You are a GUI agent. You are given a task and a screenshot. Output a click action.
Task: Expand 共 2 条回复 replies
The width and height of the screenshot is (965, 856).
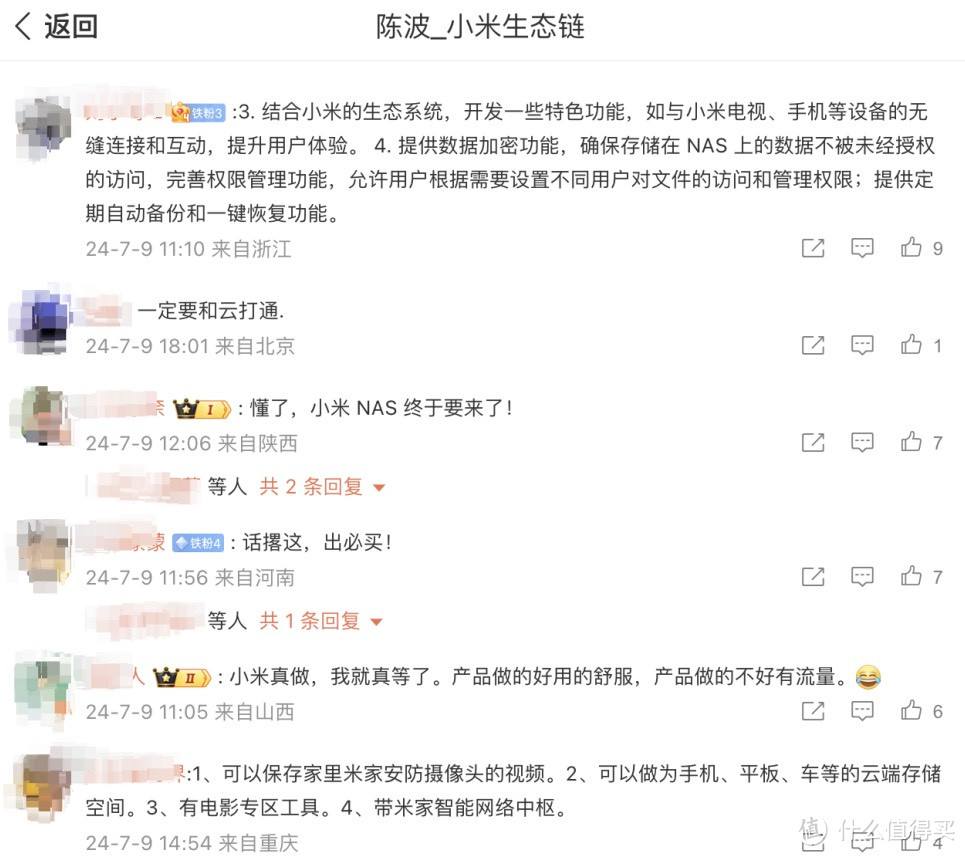coord(322,487)
